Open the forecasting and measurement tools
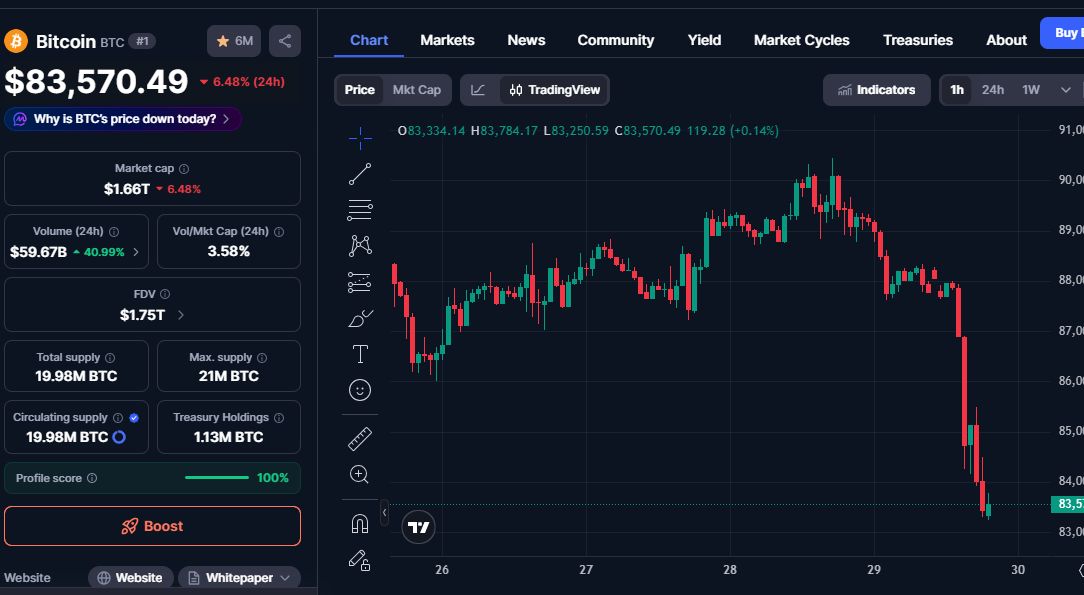This screenshot has width=1084, height=595. pyautogui.click(x=359, y=282)
